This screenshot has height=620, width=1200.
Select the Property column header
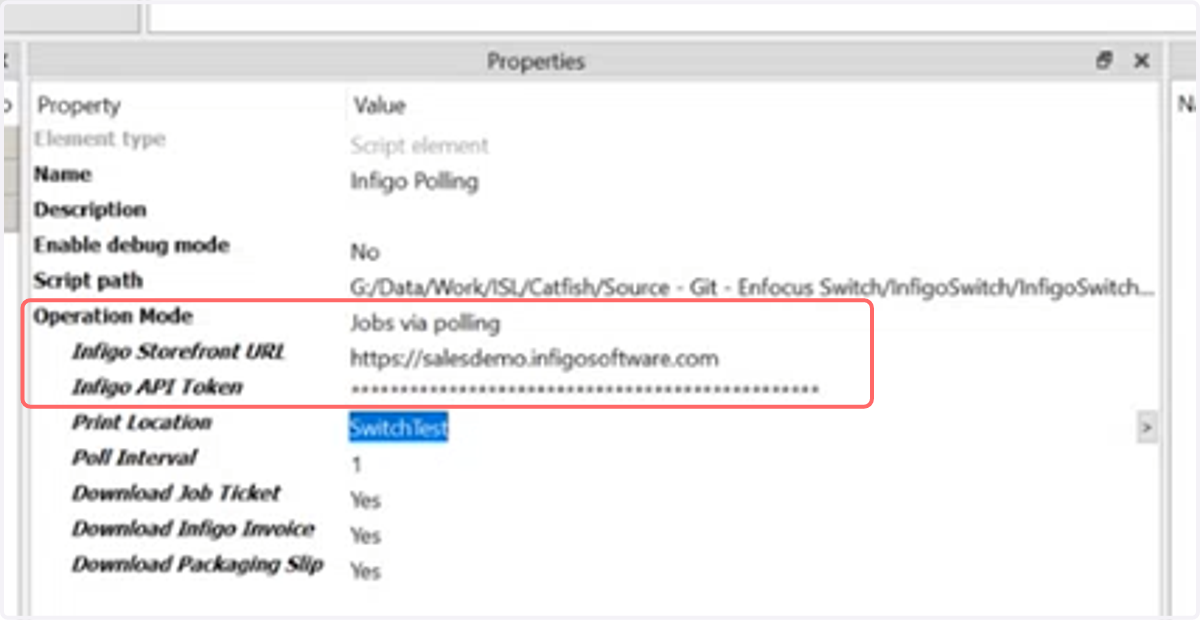point(78,105)
